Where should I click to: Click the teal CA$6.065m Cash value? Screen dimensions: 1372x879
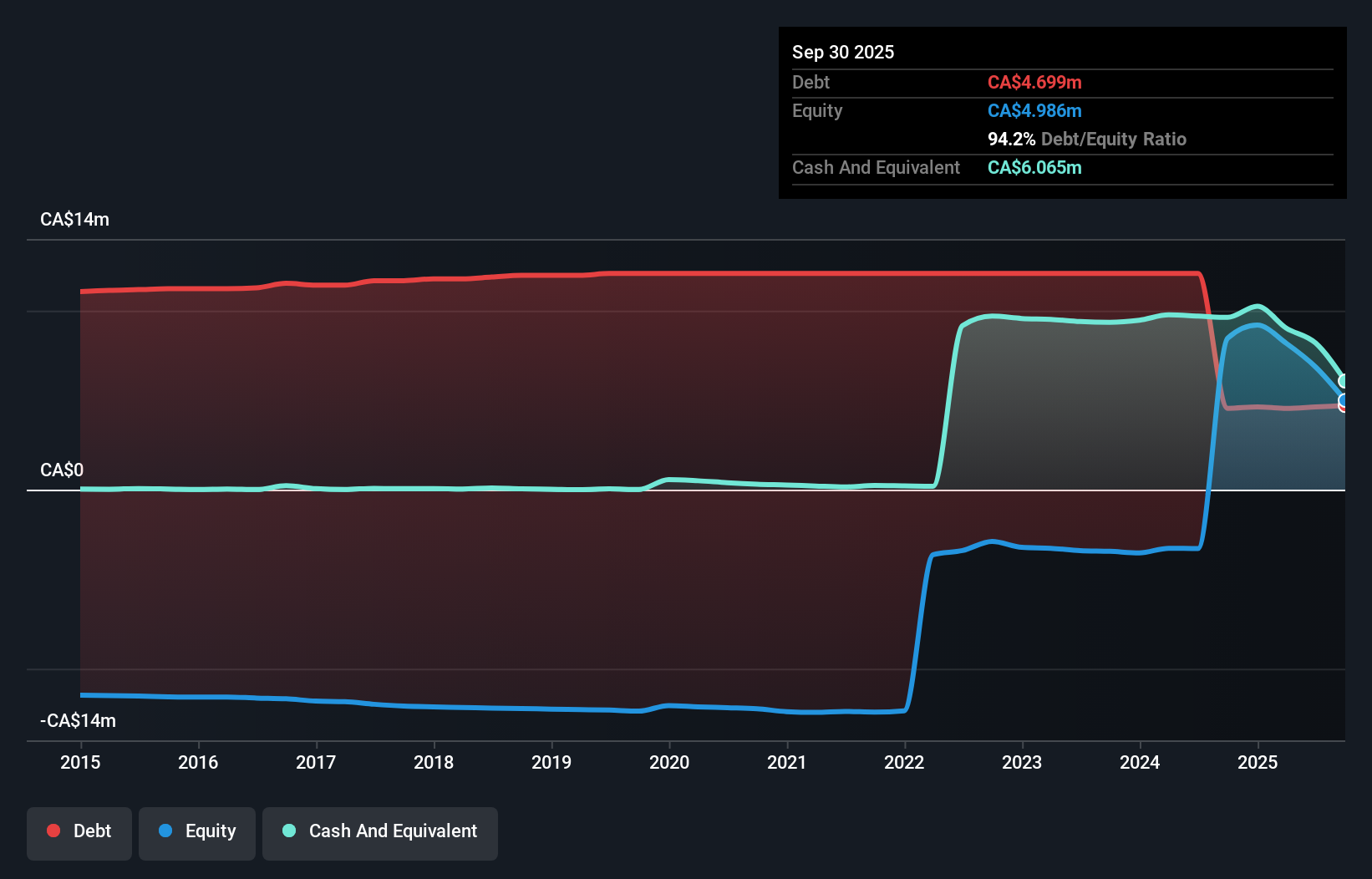coord(1035,167)
